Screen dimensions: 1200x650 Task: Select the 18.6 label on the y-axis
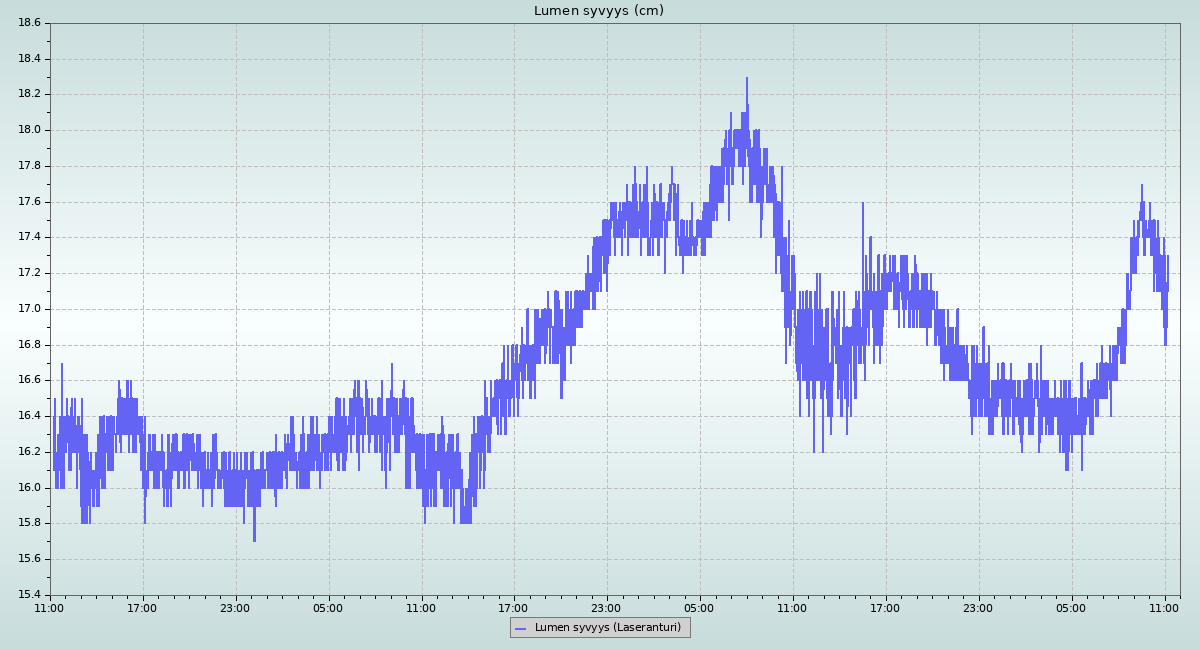point(29,23)
